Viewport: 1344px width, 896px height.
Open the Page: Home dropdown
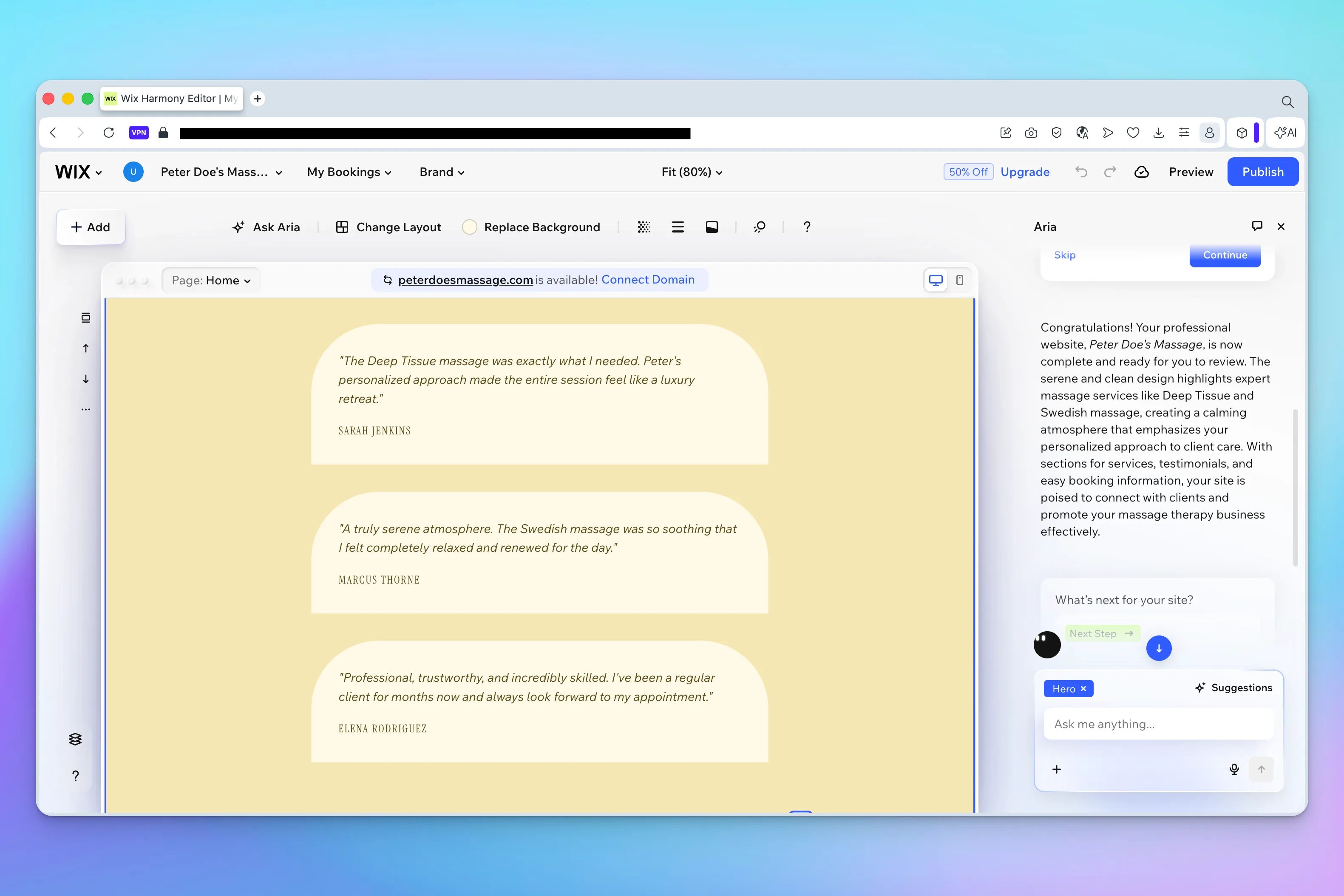[x=211, y=280]
